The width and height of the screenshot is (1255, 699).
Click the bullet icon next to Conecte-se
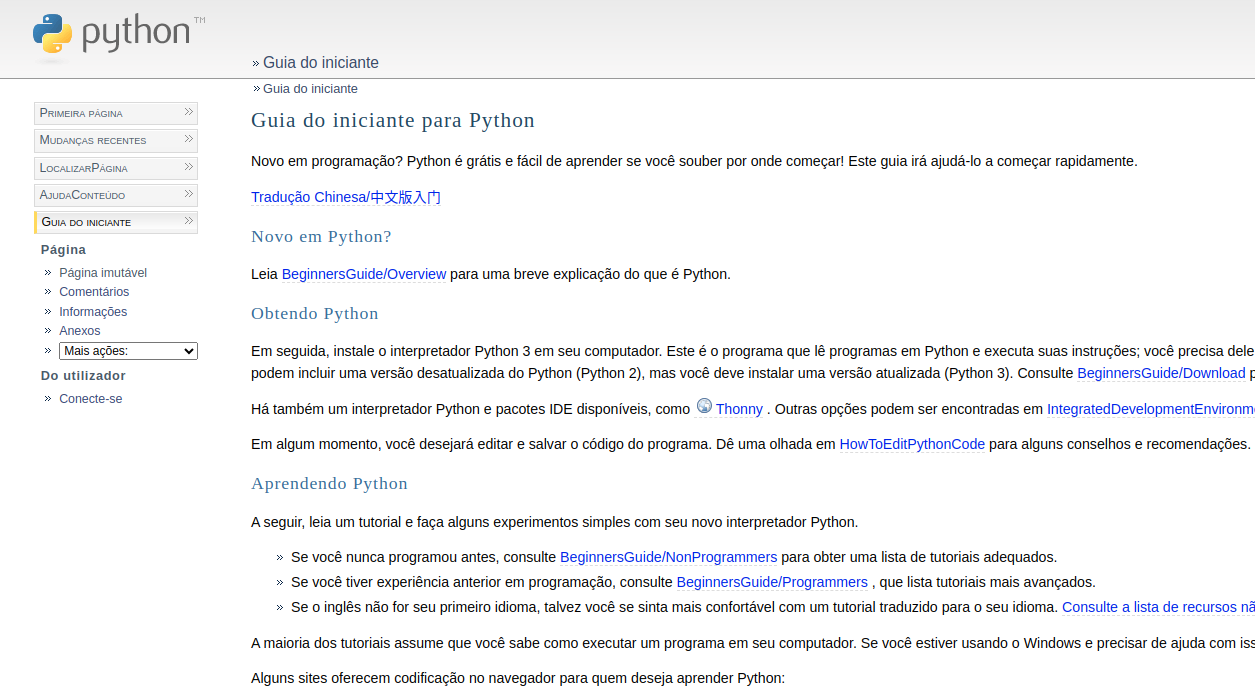pyautogui.click(x=47, y=398)
